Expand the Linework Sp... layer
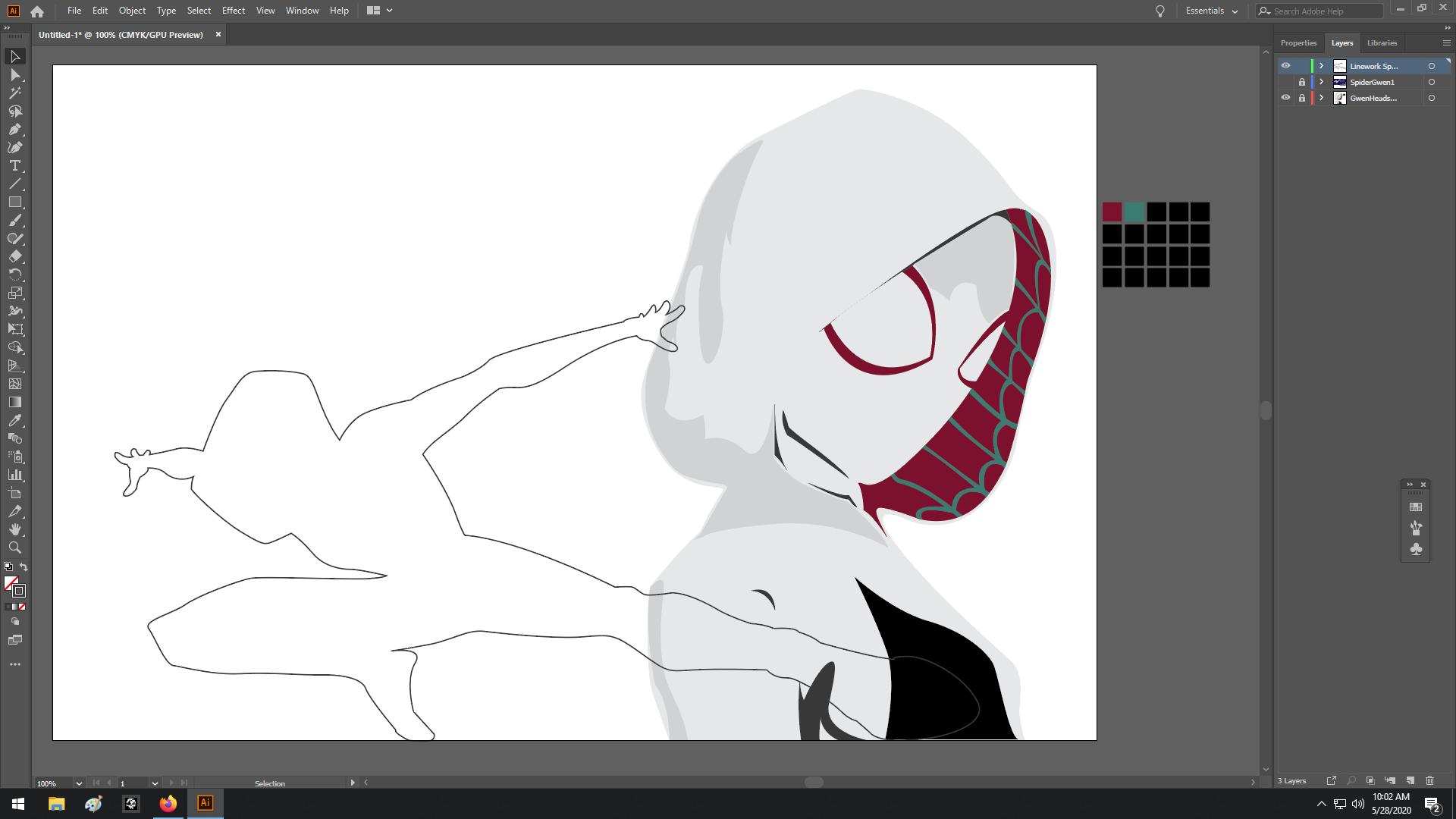The image size is (1456, 819). click(1322, 66)
